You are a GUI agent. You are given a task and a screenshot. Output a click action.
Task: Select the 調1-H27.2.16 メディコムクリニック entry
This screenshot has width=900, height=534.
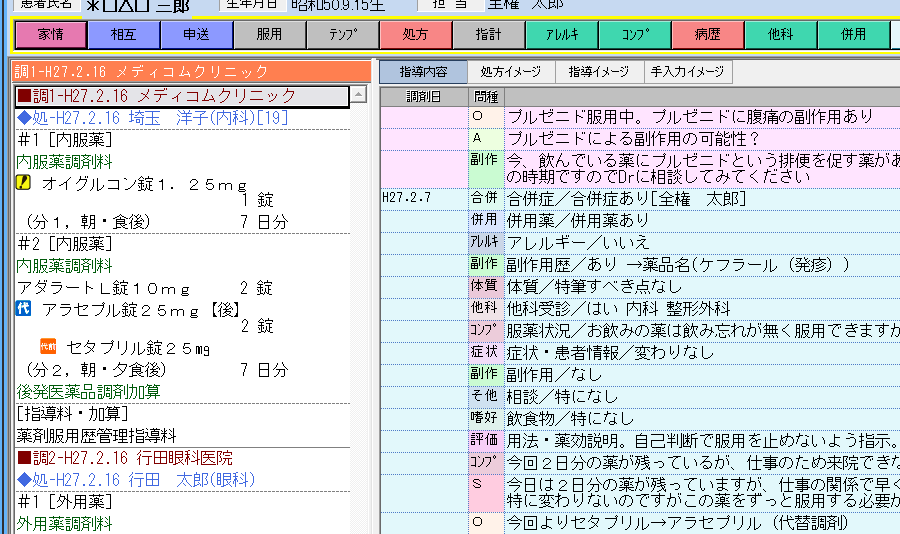coord(181,96)
